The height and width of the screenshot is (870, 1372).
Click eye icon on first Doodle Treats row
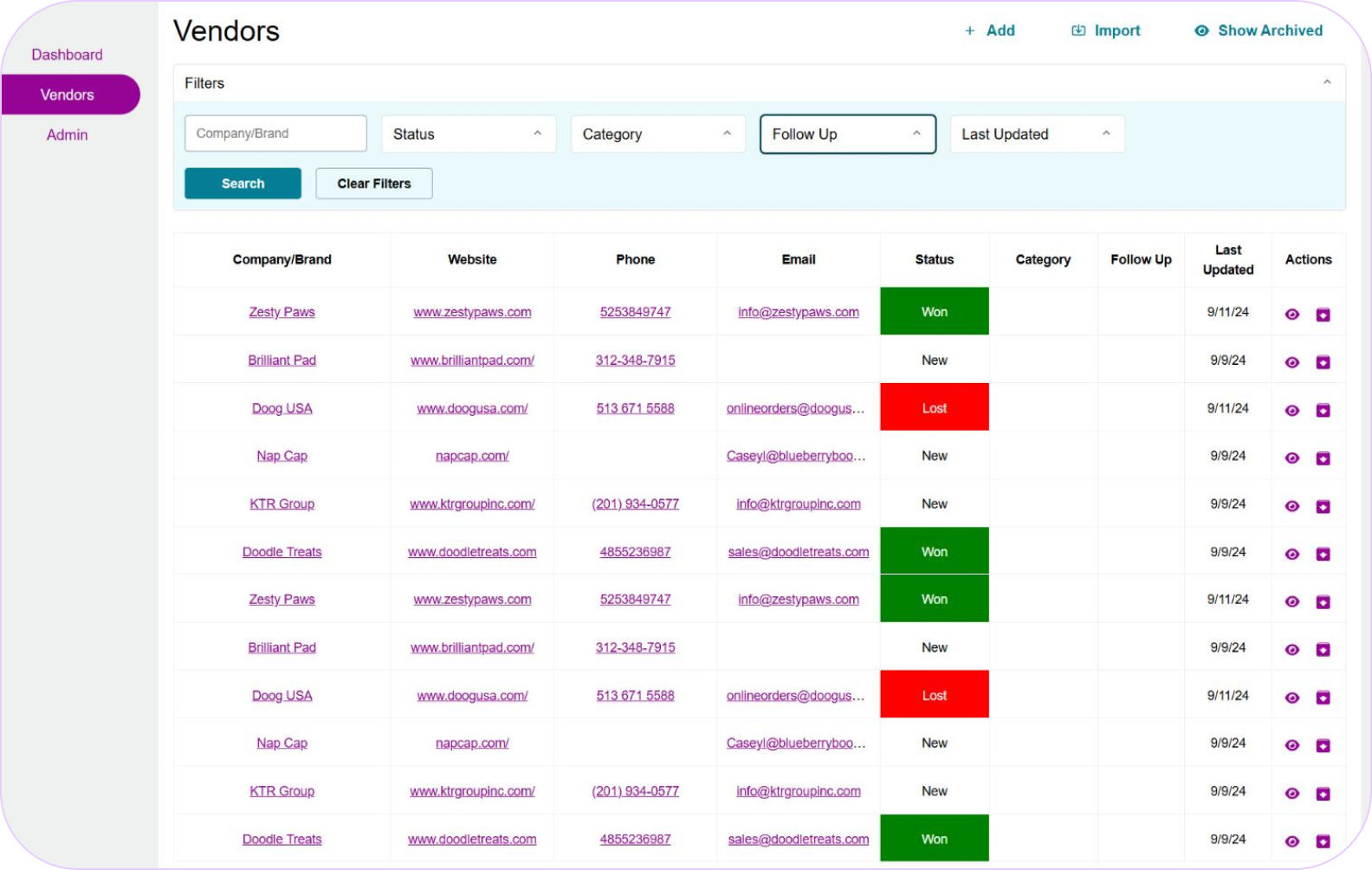[x=1291, y=555]
